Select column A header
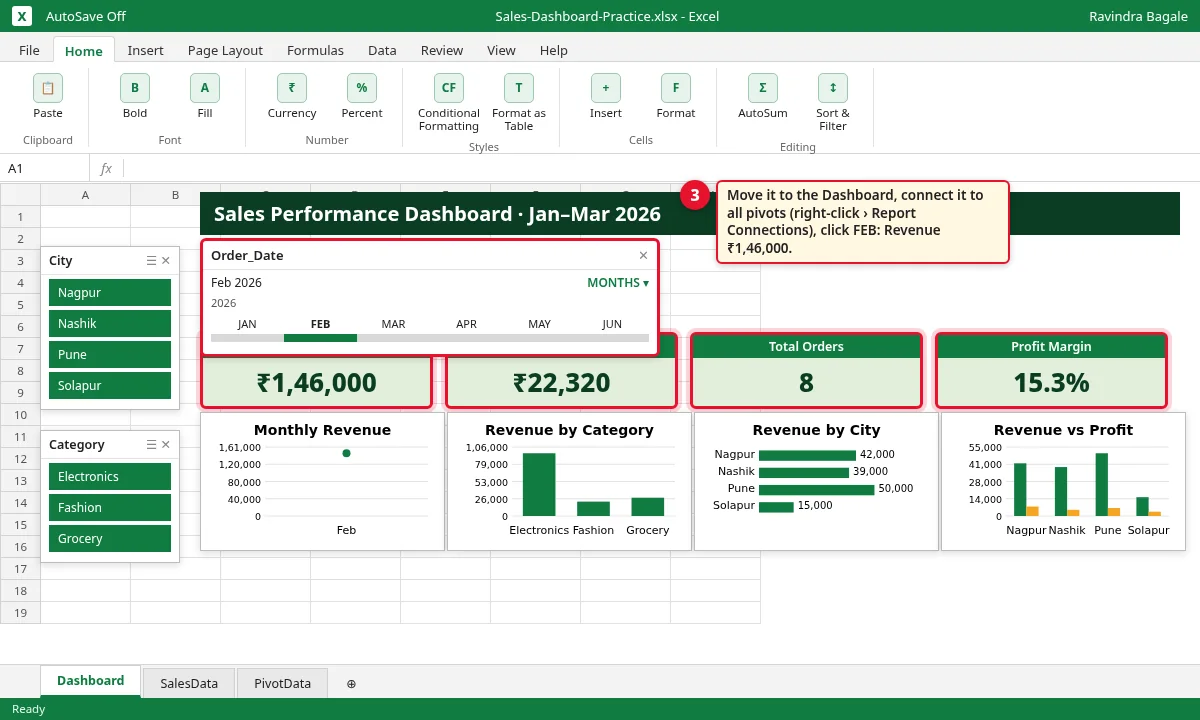 click(x=85, y=195)
